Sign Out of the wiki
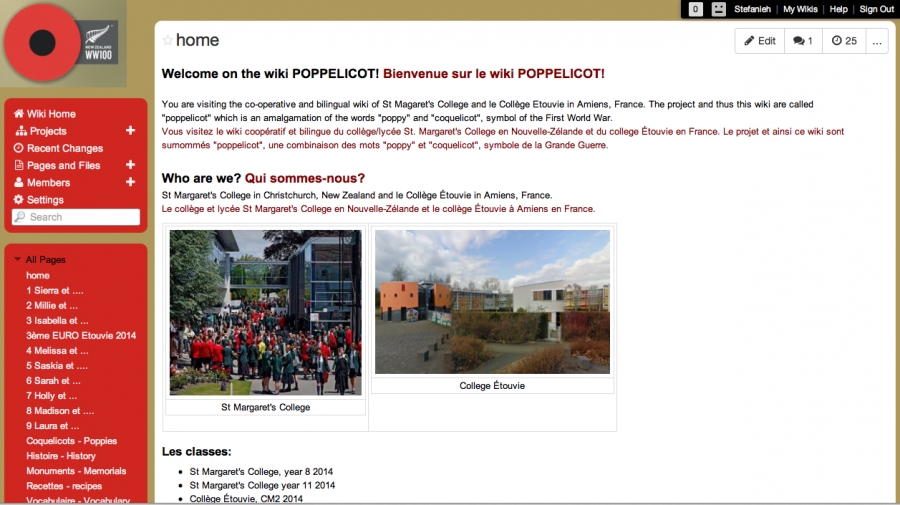Viewport: 900px width, 505px height. tap(876, 9)
